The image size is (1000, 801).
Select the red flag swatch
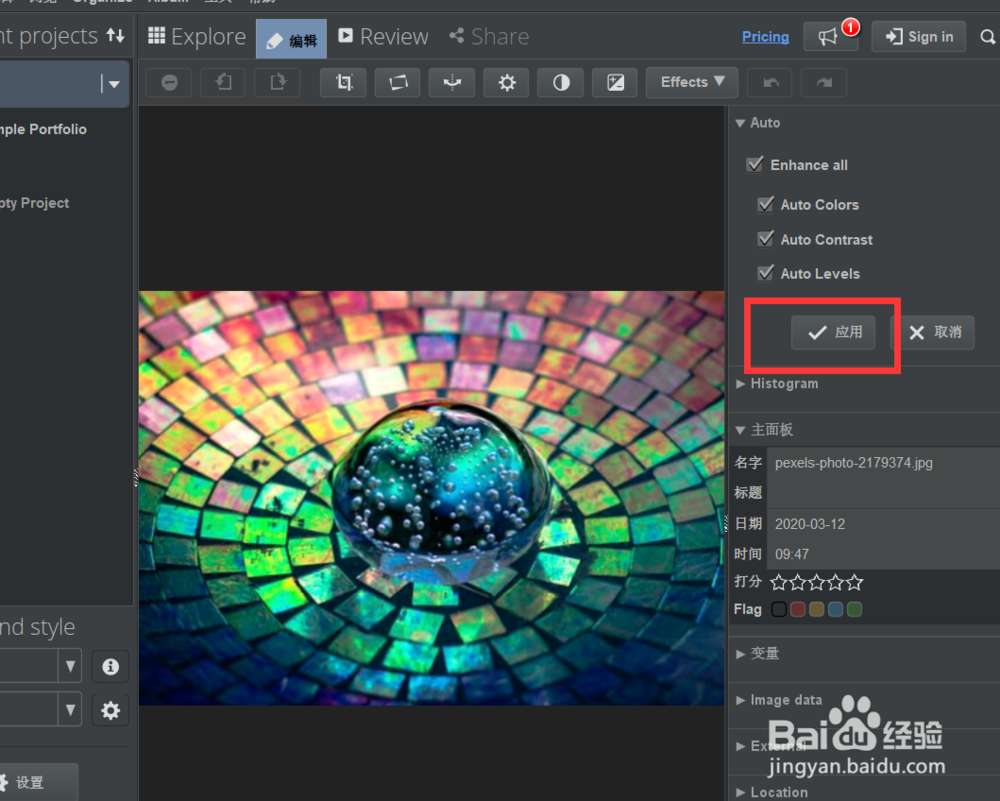798,610
